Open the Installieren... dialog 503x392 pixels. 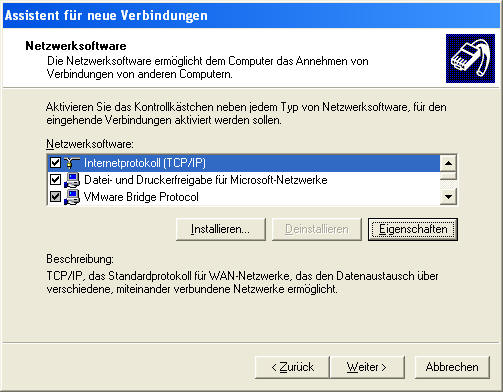point(221,229)
